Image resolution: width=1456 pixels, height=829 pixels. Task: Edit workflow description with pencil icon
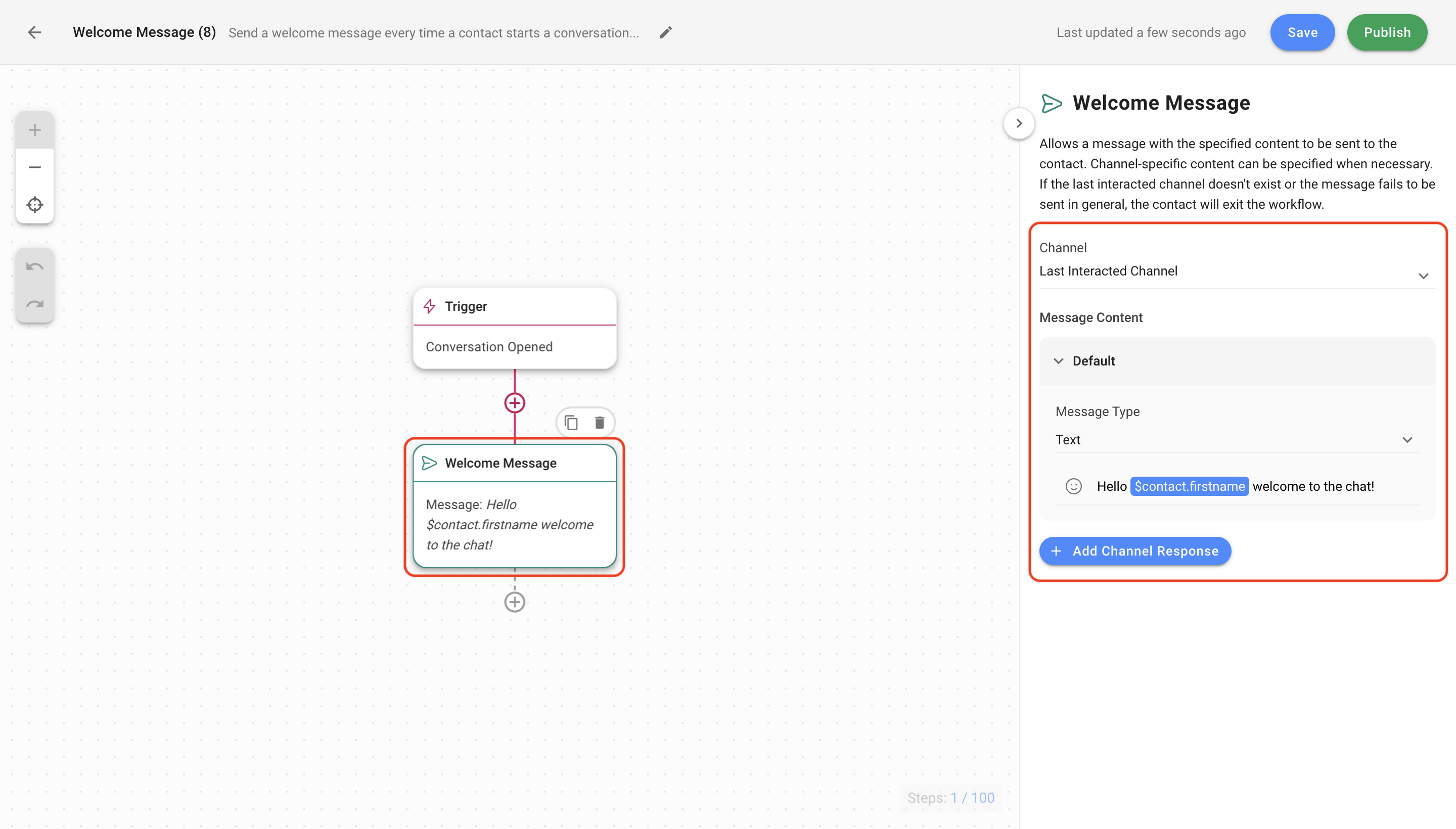tap(665, 32)
